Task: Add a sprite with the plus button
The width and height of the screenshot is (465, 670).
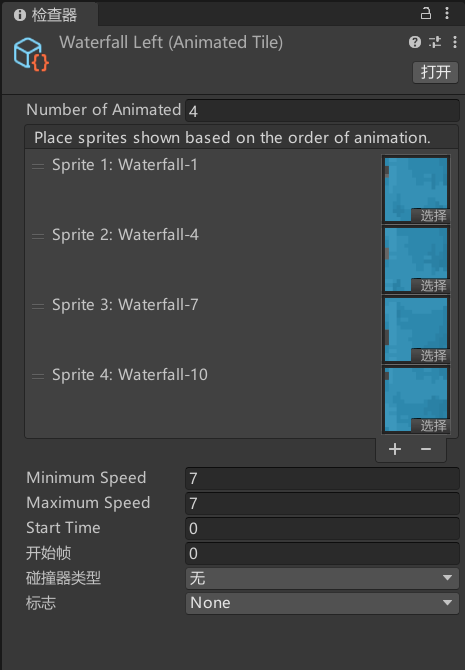Action: point(395,449)
